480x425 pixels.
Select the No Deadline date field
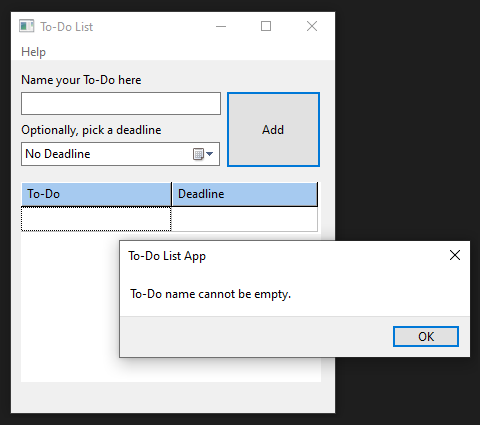tap(120, 154)
